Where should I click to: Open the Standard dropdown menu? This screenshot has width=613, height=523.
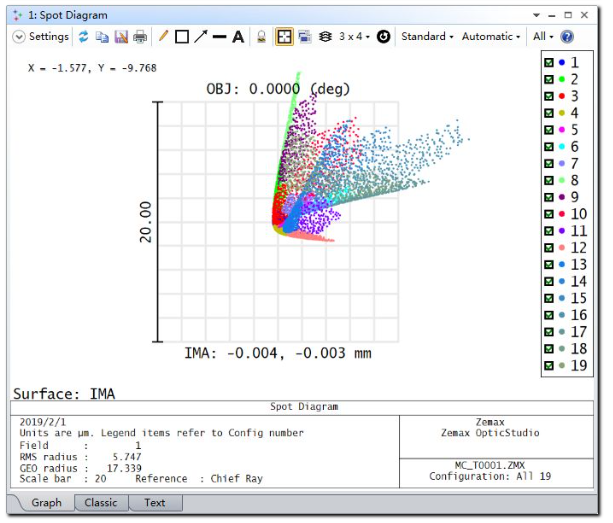tap(427, 37)
